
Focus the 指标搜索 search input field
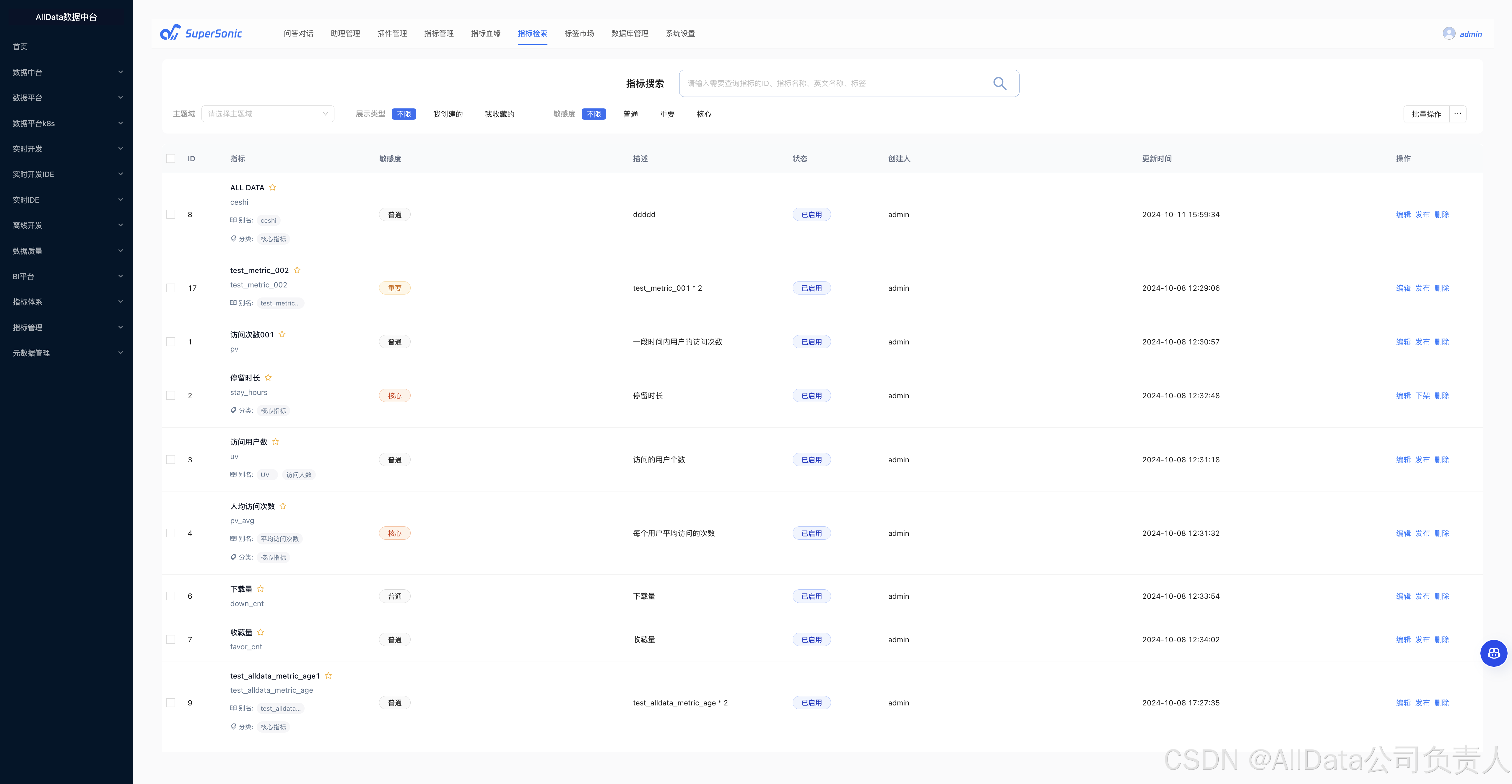point(833,83)
